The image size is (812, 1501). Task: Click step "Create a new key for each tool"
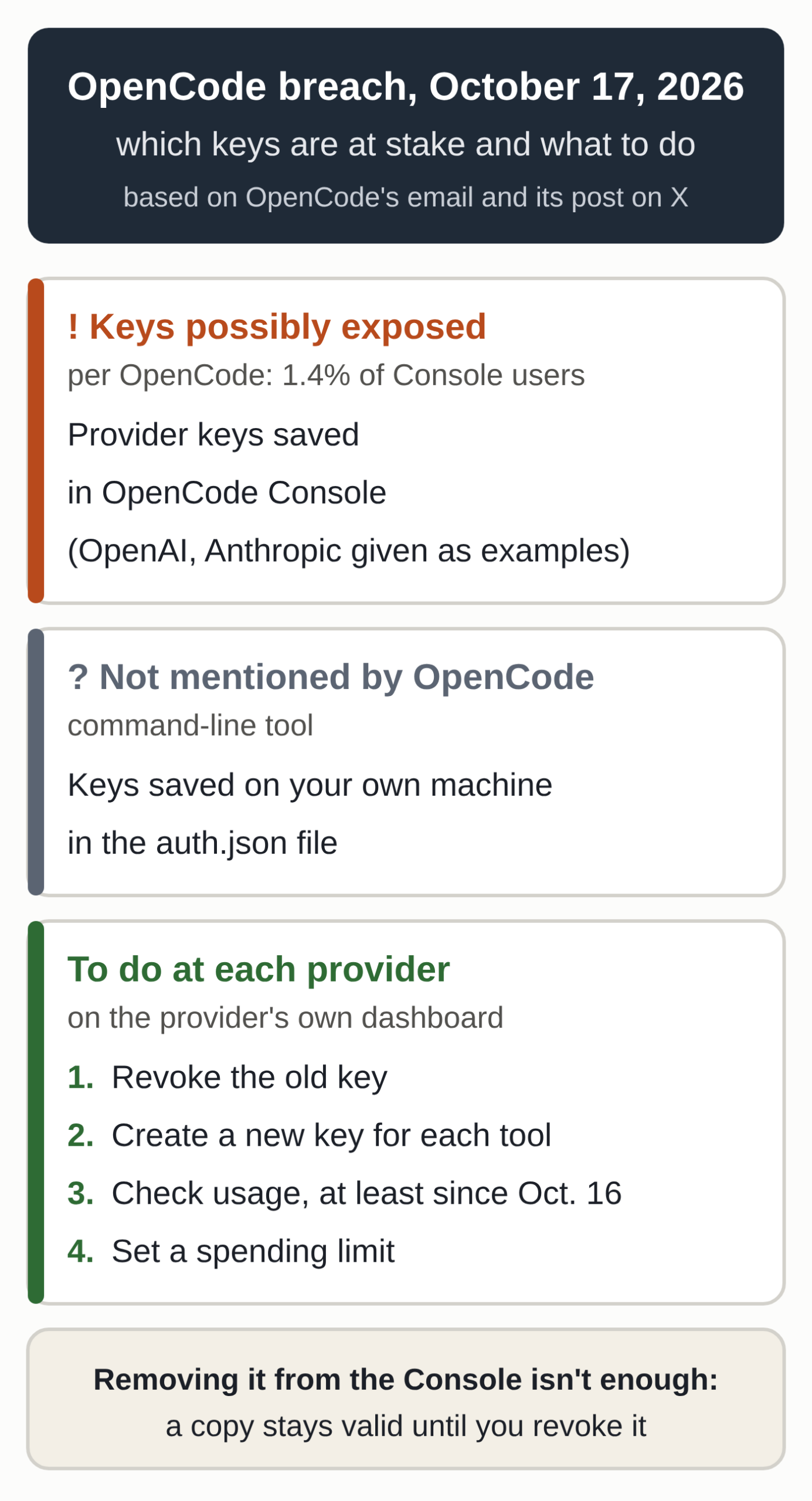[x=331, y=1136]
